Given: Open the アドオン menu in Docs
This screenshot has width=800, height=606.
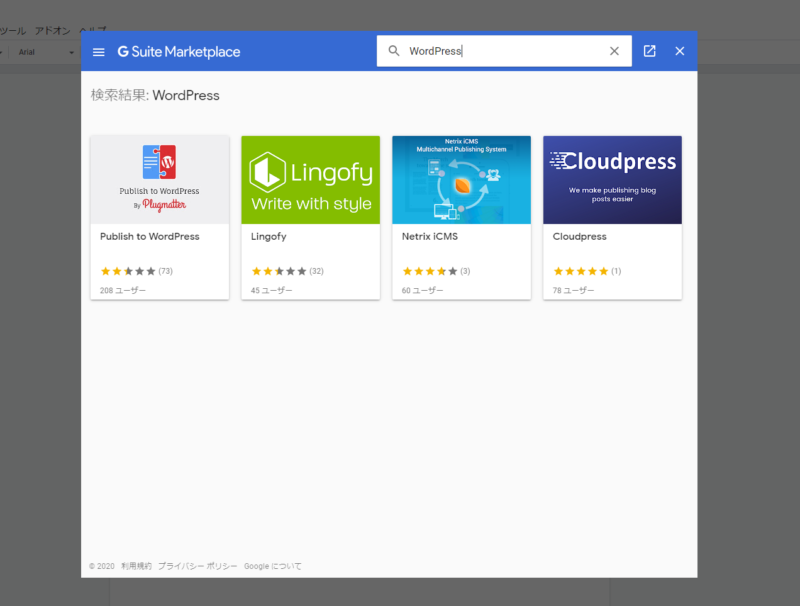Looking at the screenshot, I should tap(53, 31).
